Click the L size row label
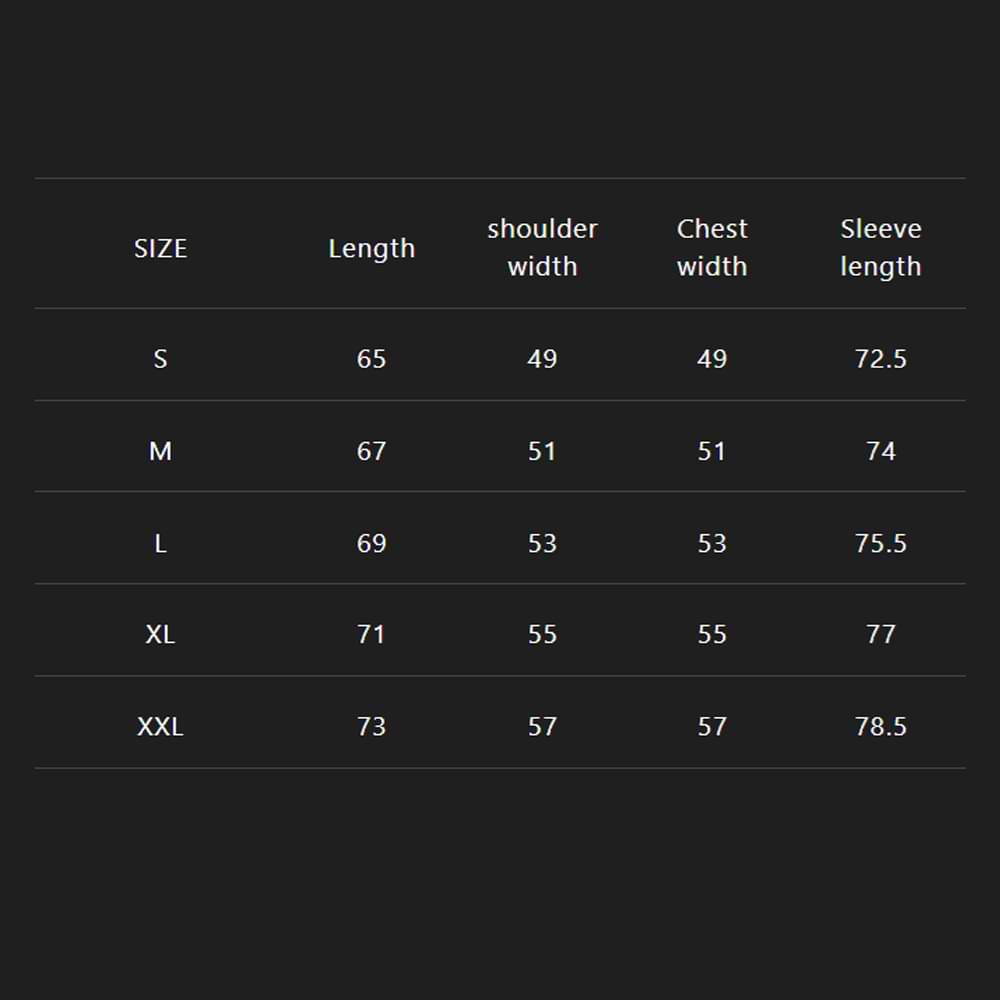This screenshot has width=1000, height=1000. [x=160, y=543]
